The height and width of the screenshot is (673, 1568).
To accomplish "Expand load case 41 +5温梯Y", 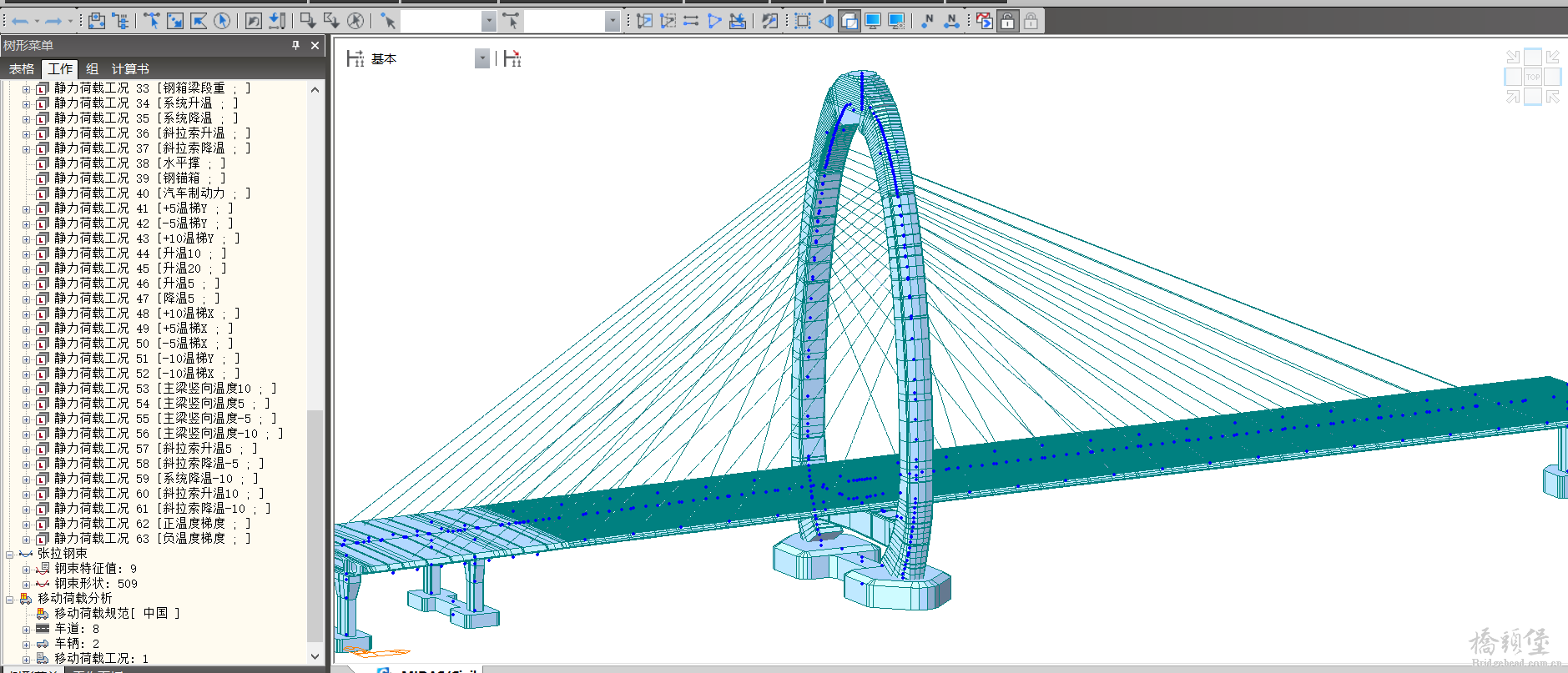I will pos(26,208).
